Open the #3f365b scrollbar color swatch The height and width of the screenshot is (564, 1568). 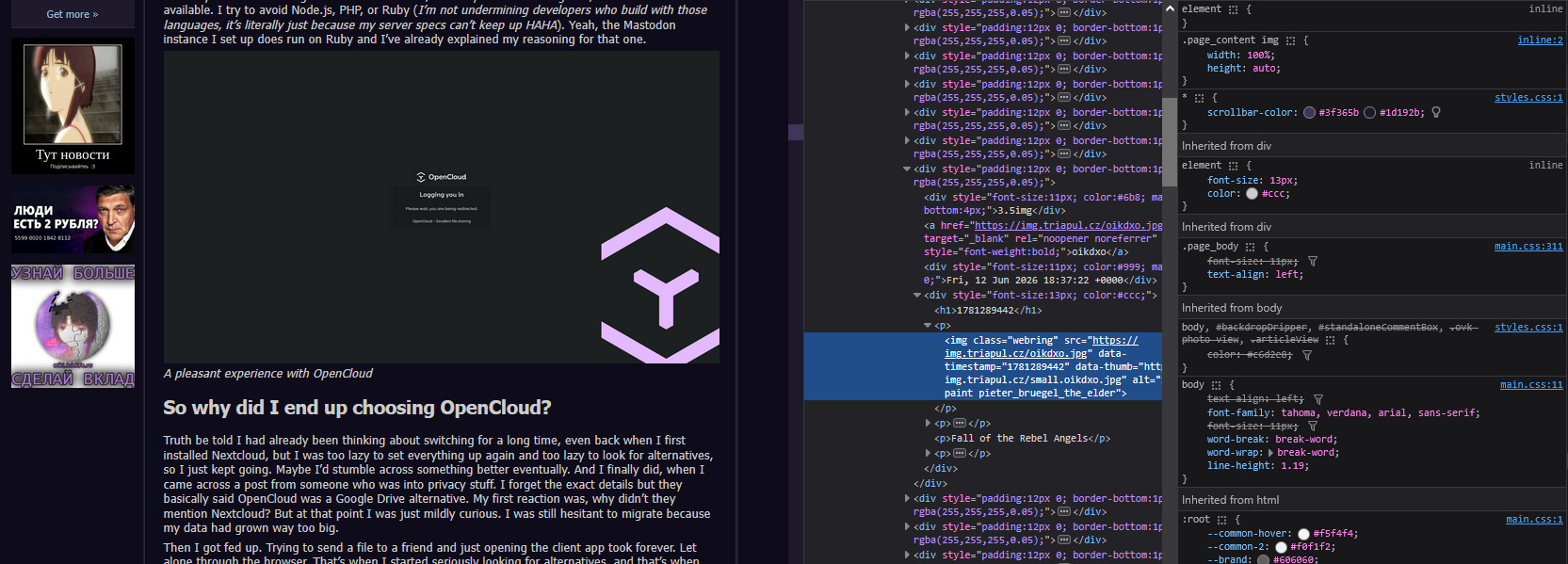point(1309,112)
